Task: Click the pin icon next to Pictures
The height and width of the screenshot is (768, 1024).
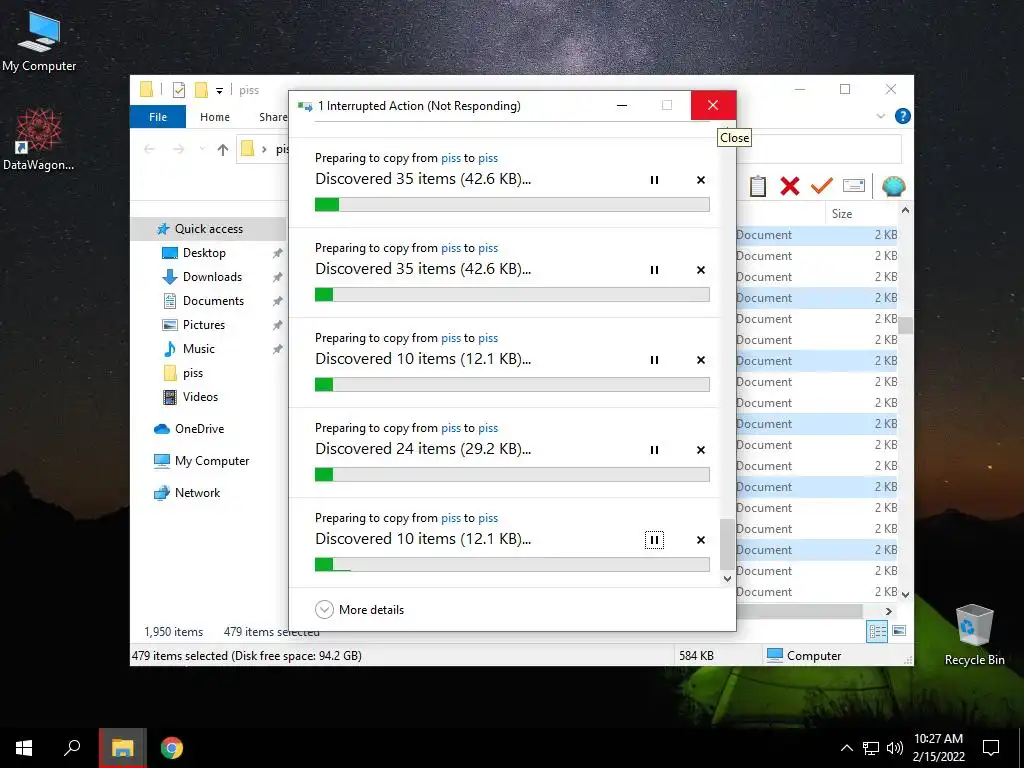Action: click(x=278, y=325)
